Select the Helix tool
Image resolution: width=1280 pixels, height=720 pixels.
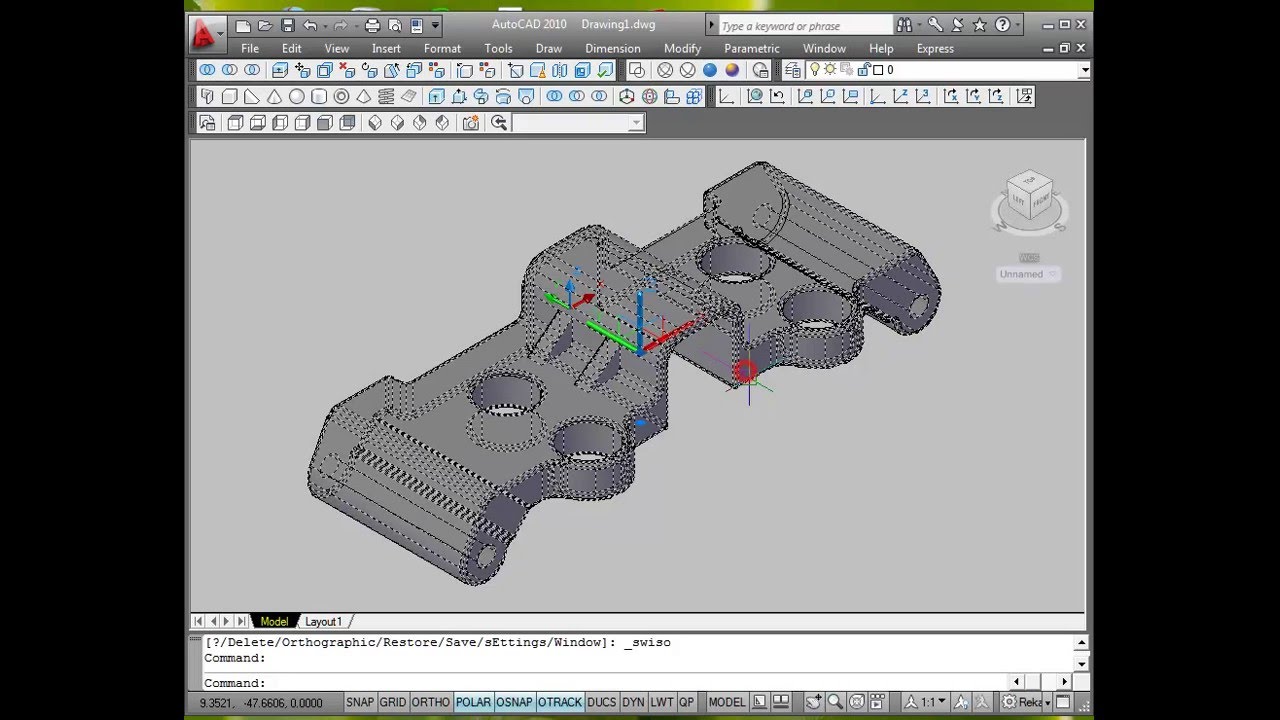tap(386, 97)
